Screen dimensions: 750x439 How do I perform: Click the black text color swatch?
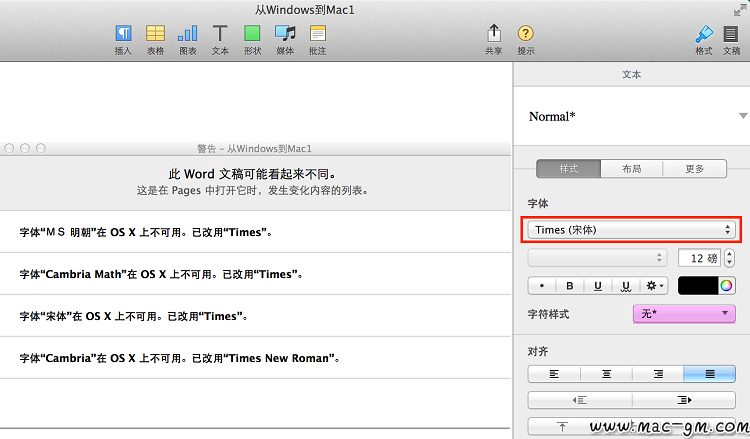click(x=698, y=286)
